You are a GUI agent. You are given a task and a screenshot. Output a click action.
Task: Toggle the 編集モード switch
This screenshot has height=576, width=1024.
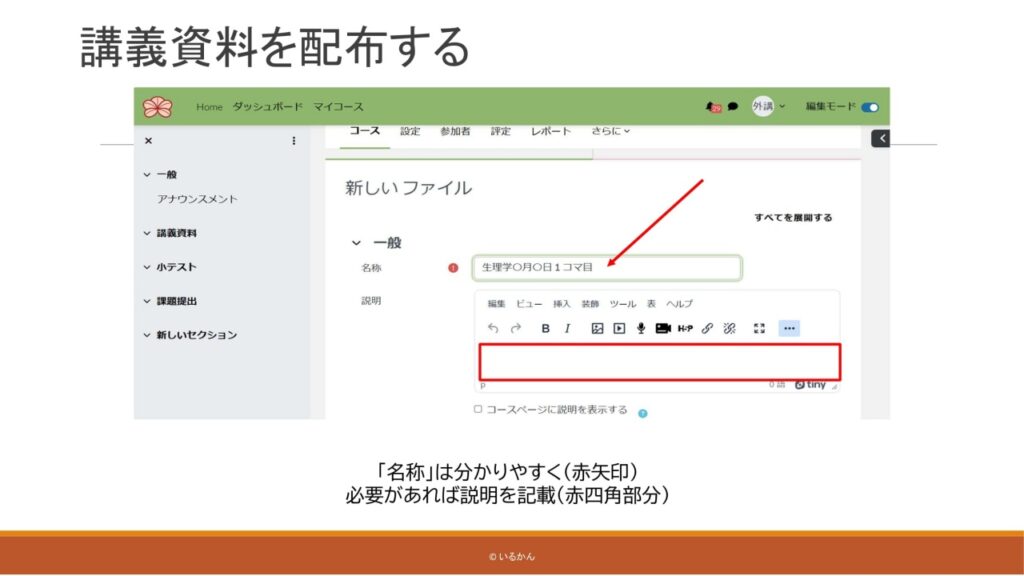(869, 107)
